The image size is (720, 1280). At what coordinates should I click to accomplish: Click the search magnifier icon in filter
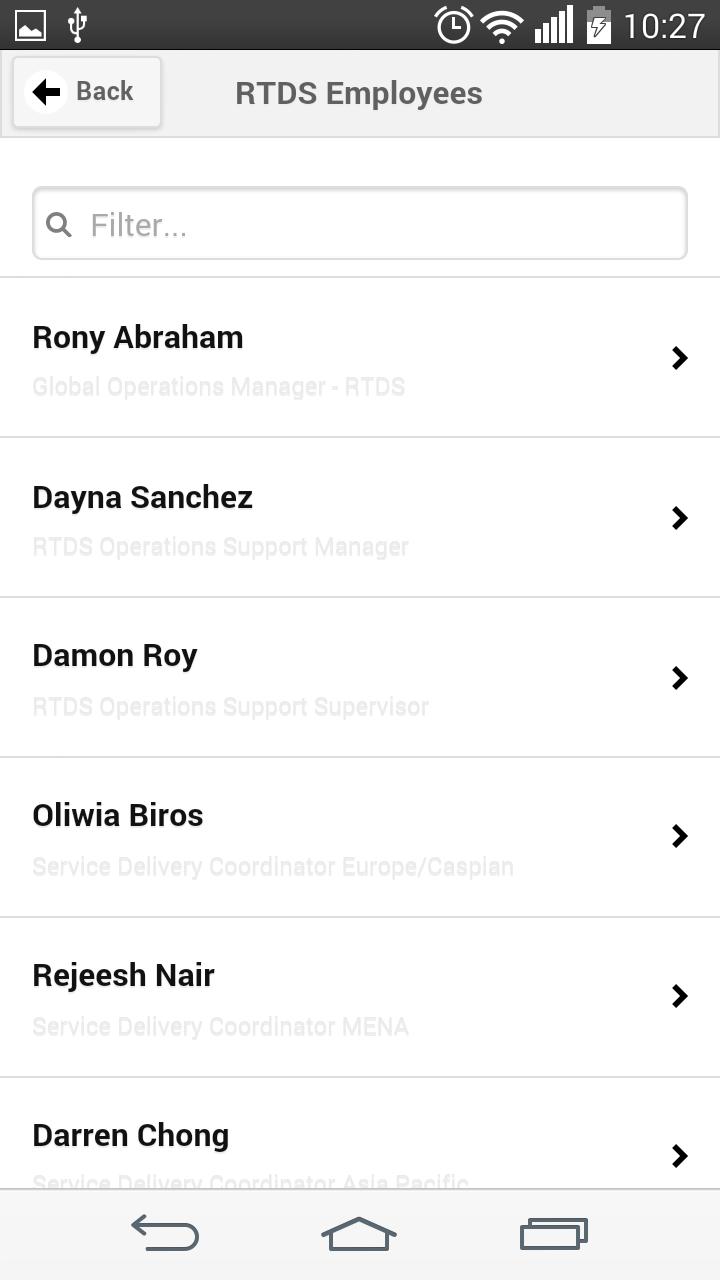pos(59,224)
